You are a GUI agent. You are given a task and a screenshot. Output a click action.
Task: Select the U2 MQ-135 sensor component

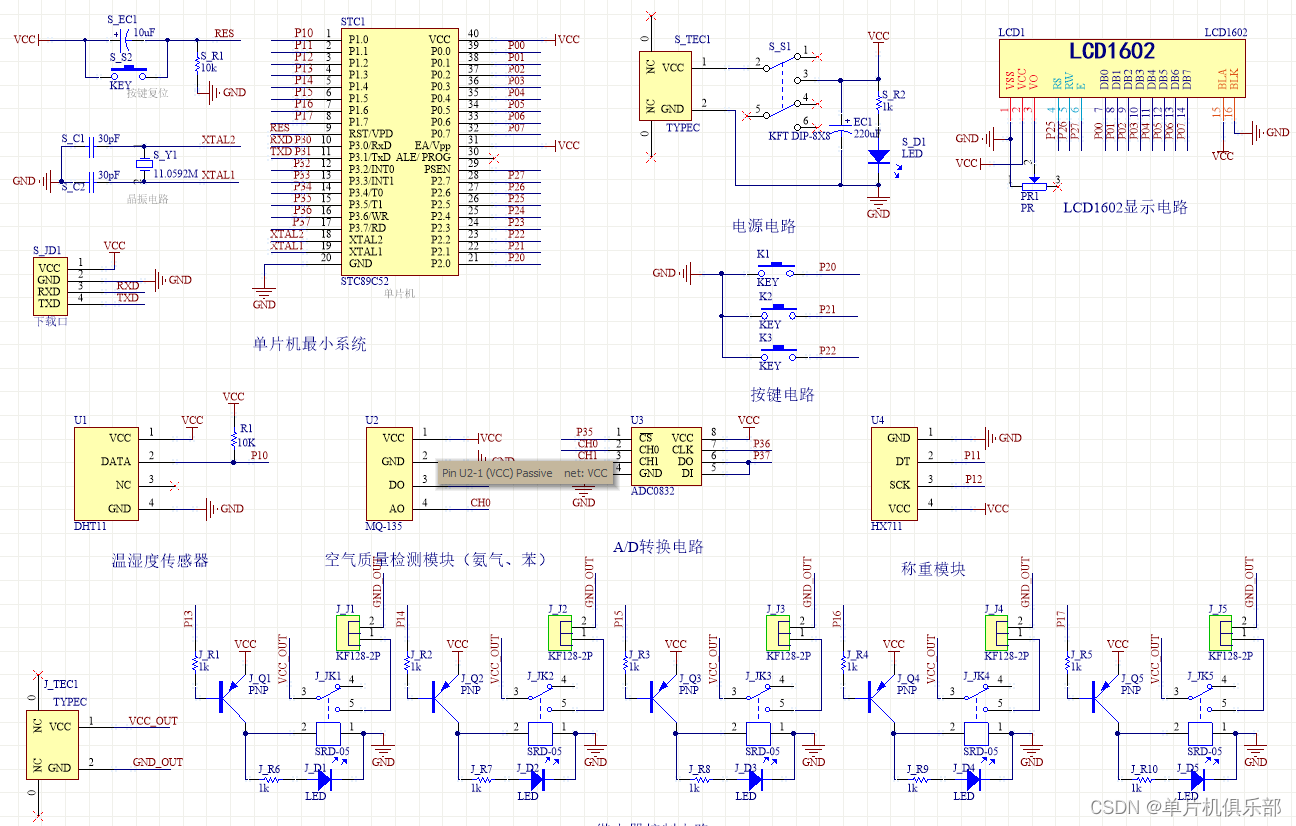(x=389, y=473)
